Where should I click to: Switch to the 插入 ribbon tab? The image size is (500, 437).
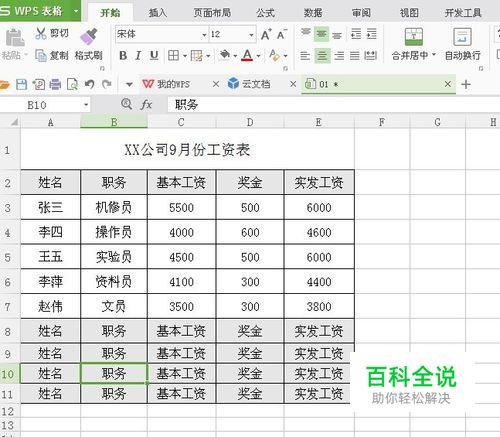(x=158, y=13)
